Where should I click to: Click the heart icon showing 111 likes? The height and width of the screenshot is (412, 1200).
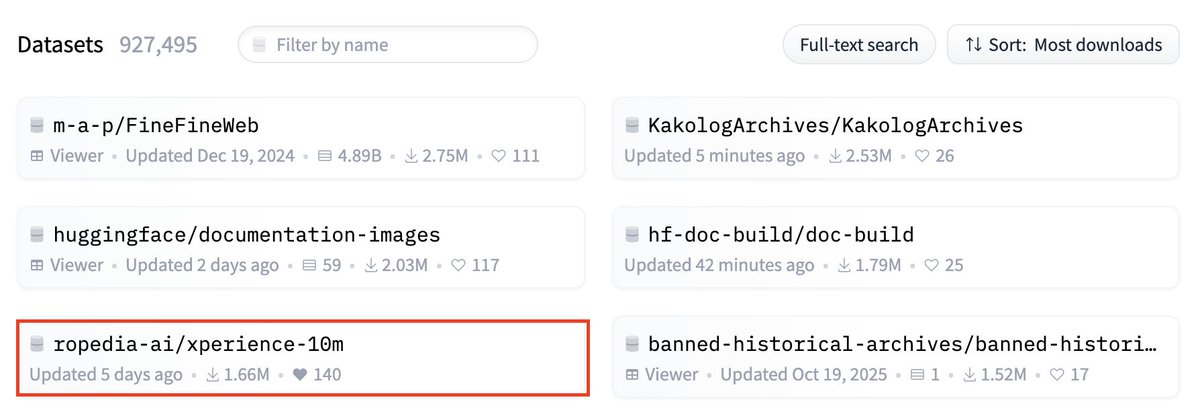tap(497, 156)
